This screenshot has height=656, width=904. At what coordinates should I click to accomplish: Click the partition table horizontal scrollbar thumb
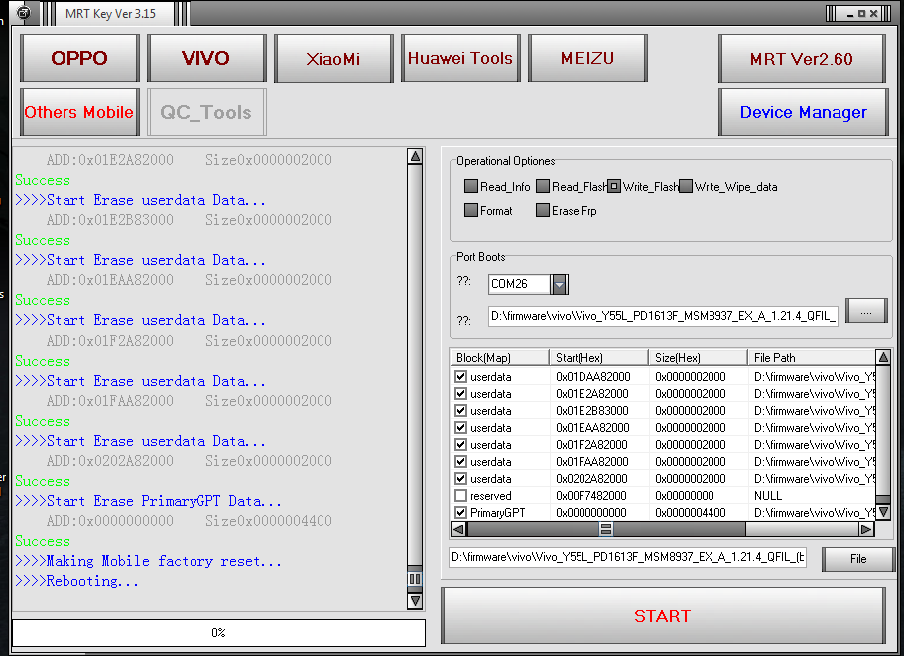[x=606, y=529]
